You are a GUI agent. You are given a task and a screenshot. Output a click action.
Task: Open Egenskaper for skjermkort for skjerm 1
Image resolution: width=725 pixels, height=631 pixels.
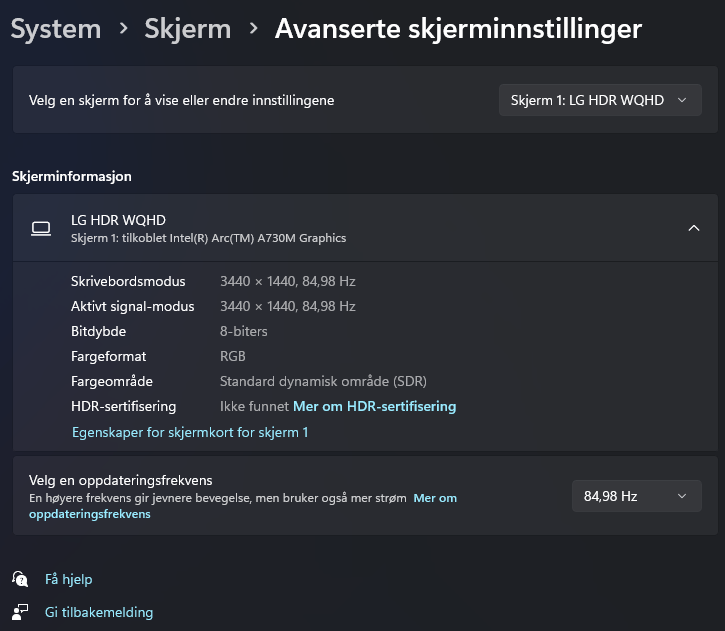(x=190, y=432)
